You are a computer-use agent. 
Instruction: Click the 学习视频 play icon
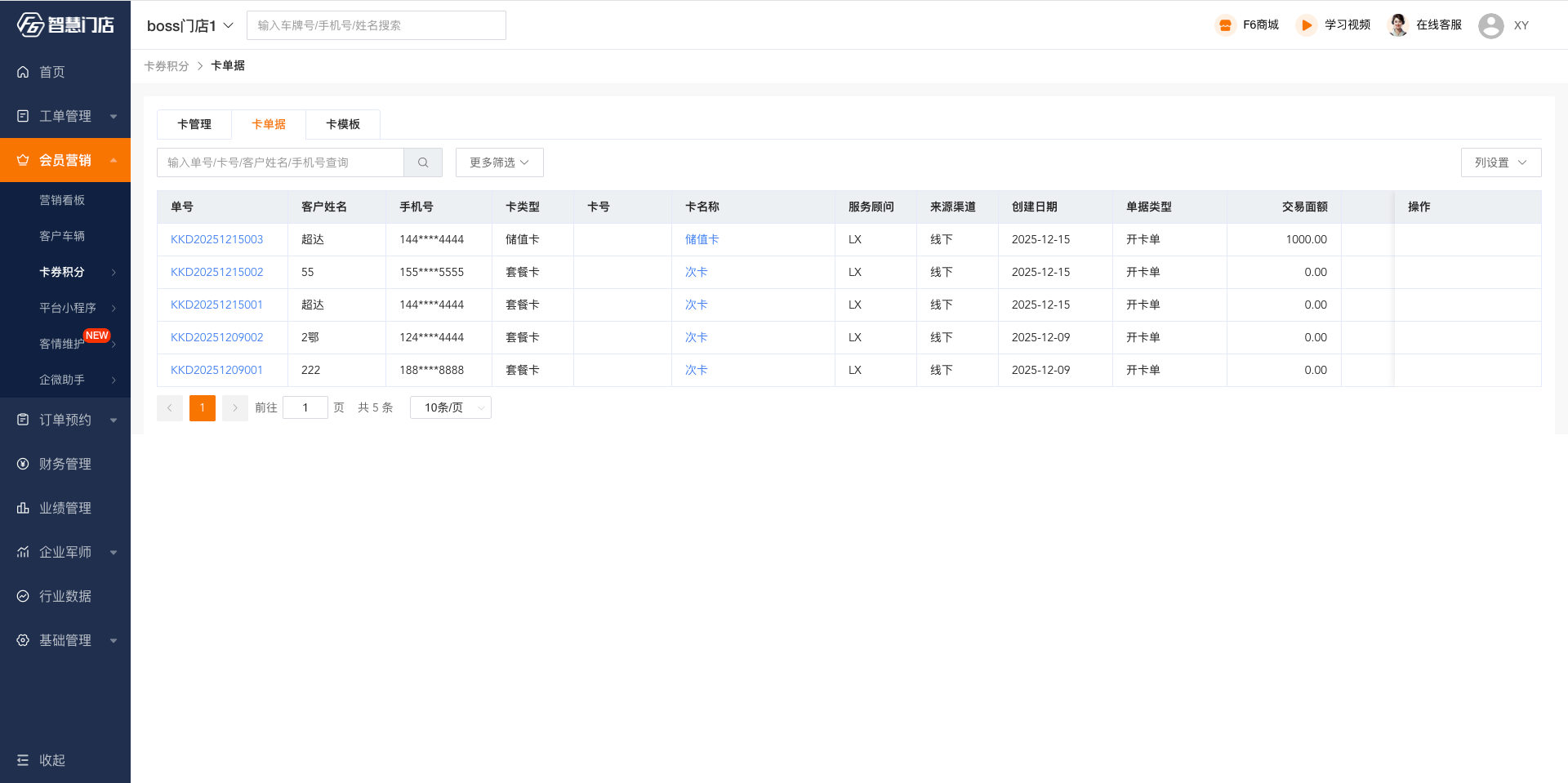1306,25
